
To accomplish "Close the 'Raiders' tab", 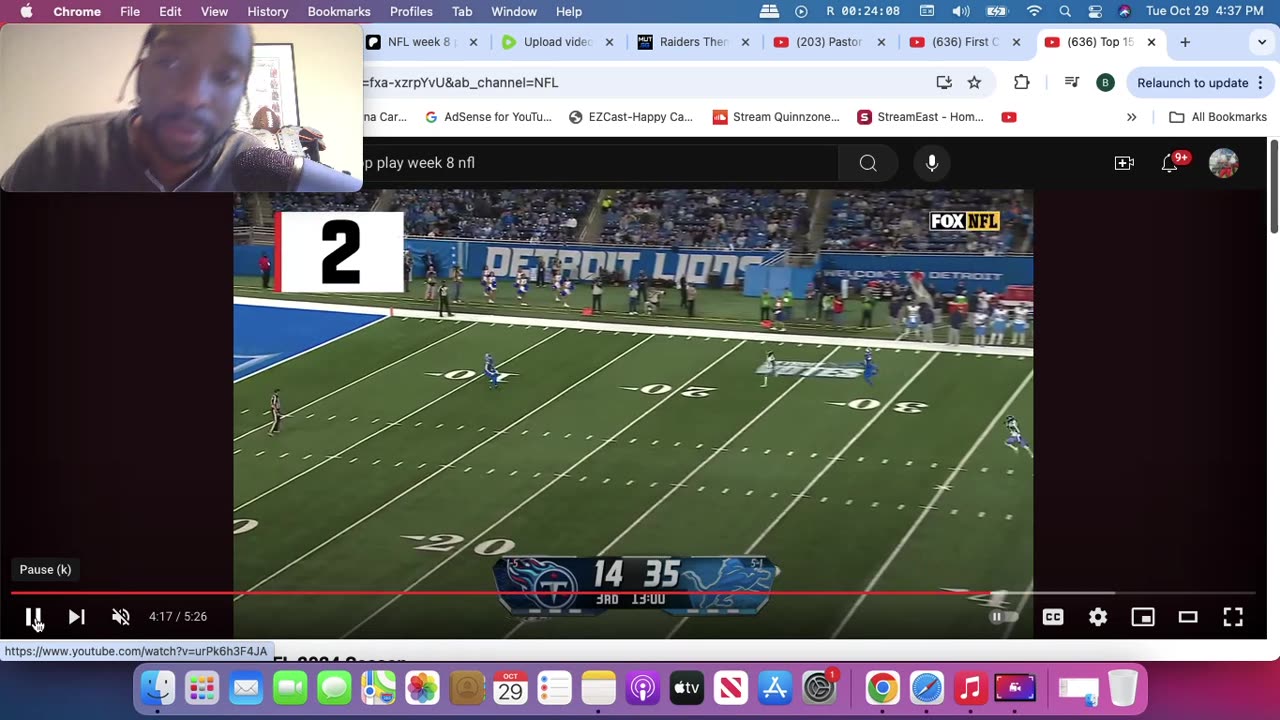I will point(745,42).
